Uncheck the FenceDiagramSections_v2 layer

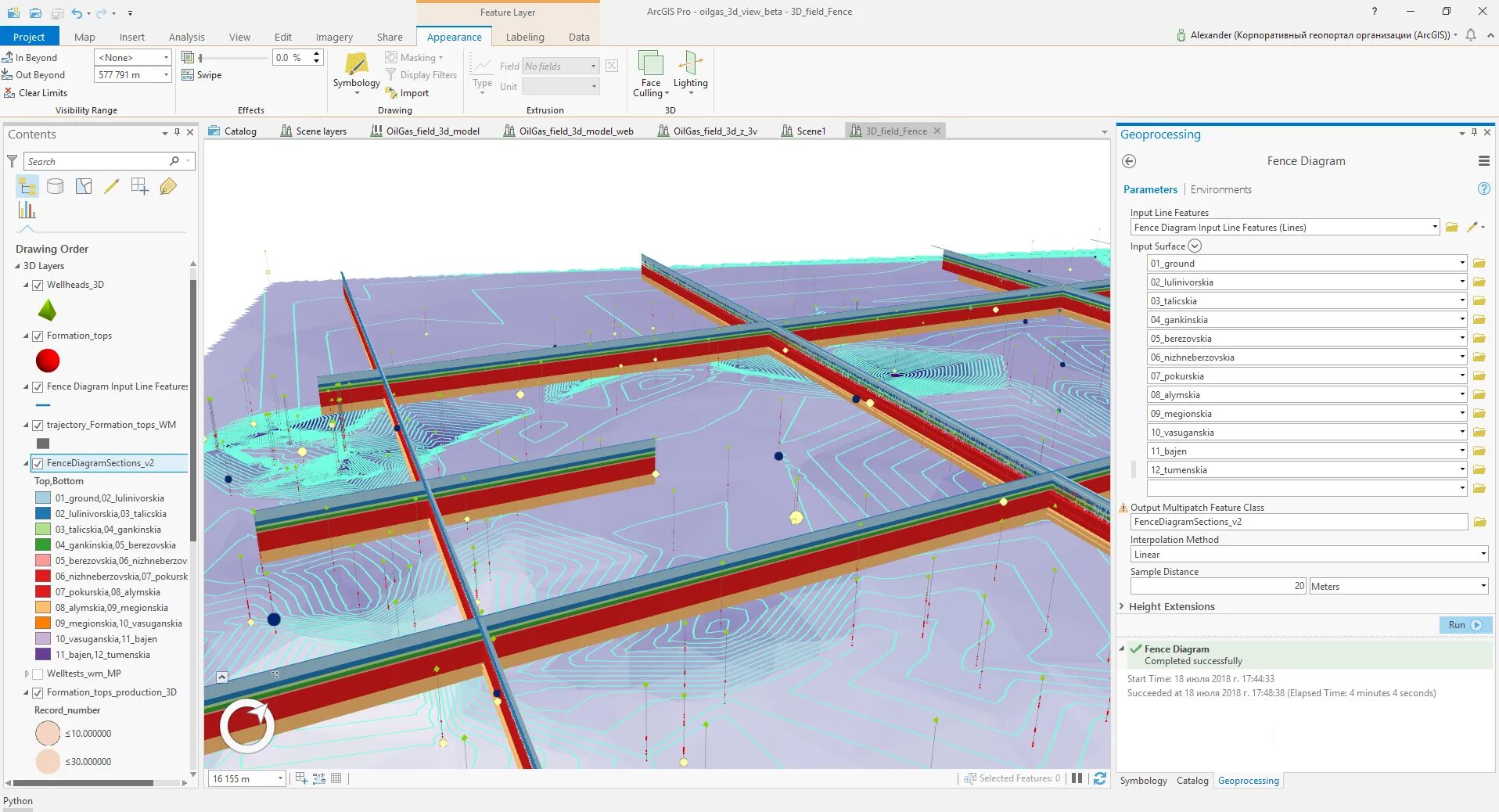pyautogui.click(x=38, y=464)
